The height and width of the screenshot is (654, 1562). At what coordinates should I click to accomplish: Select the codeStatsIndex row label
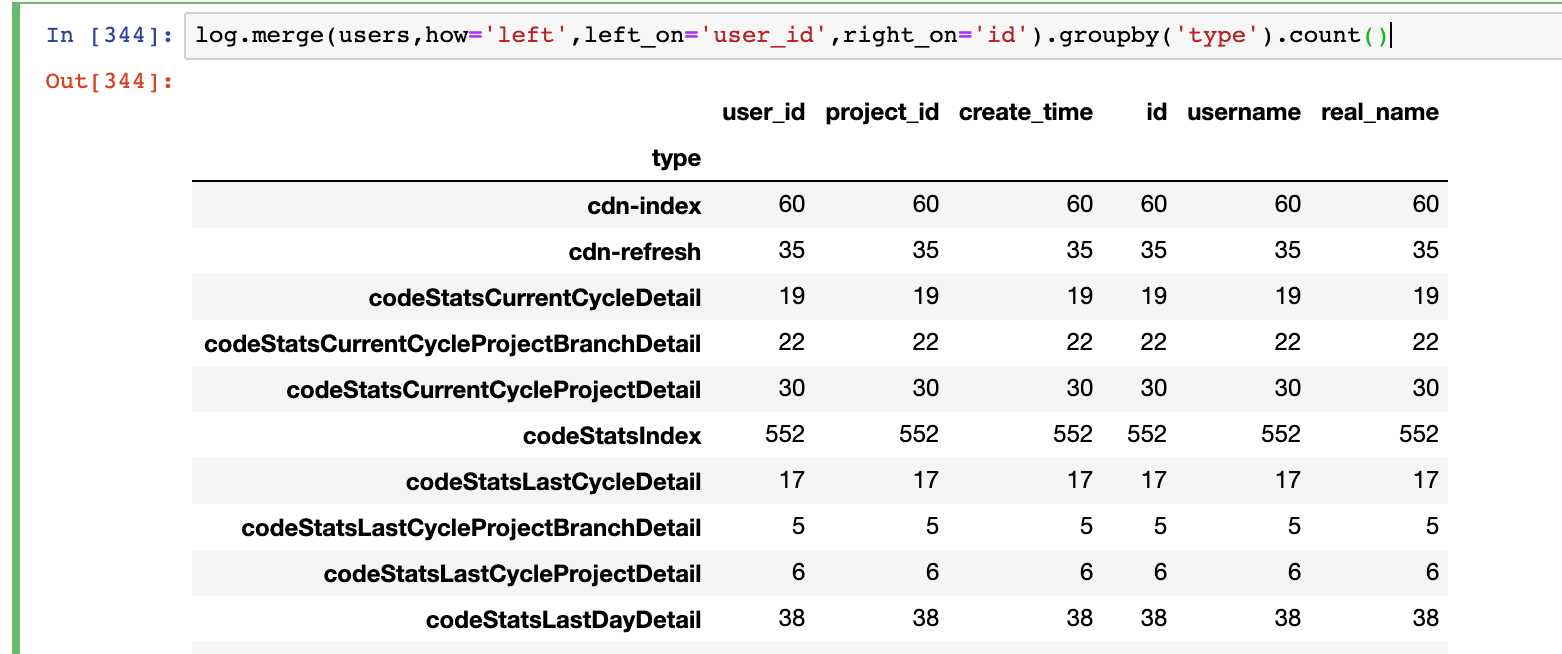(611, 435)
